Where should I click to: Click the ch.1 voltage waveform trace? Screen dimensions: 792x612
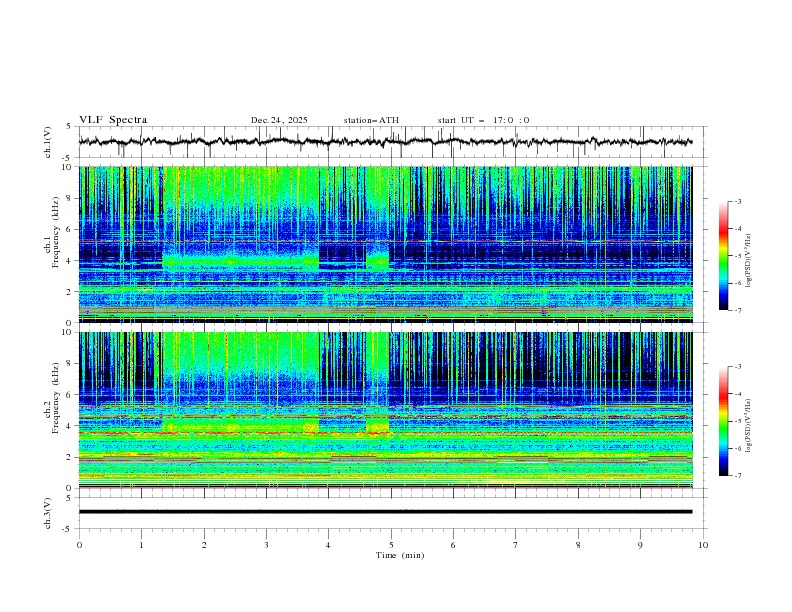click(385, 142)
